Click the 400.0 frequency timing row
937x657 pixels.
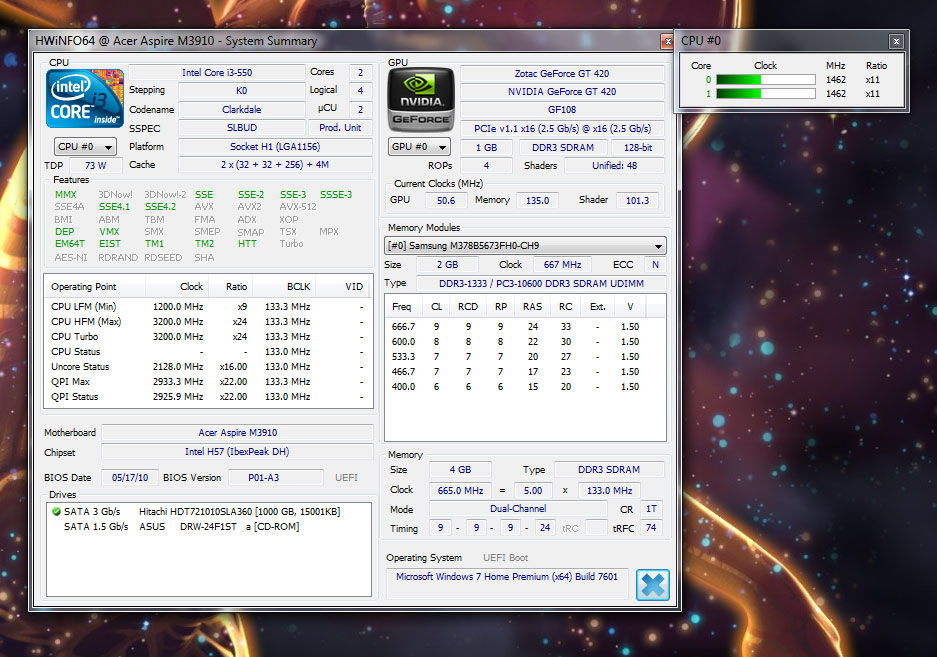click(x=525, y=387)
